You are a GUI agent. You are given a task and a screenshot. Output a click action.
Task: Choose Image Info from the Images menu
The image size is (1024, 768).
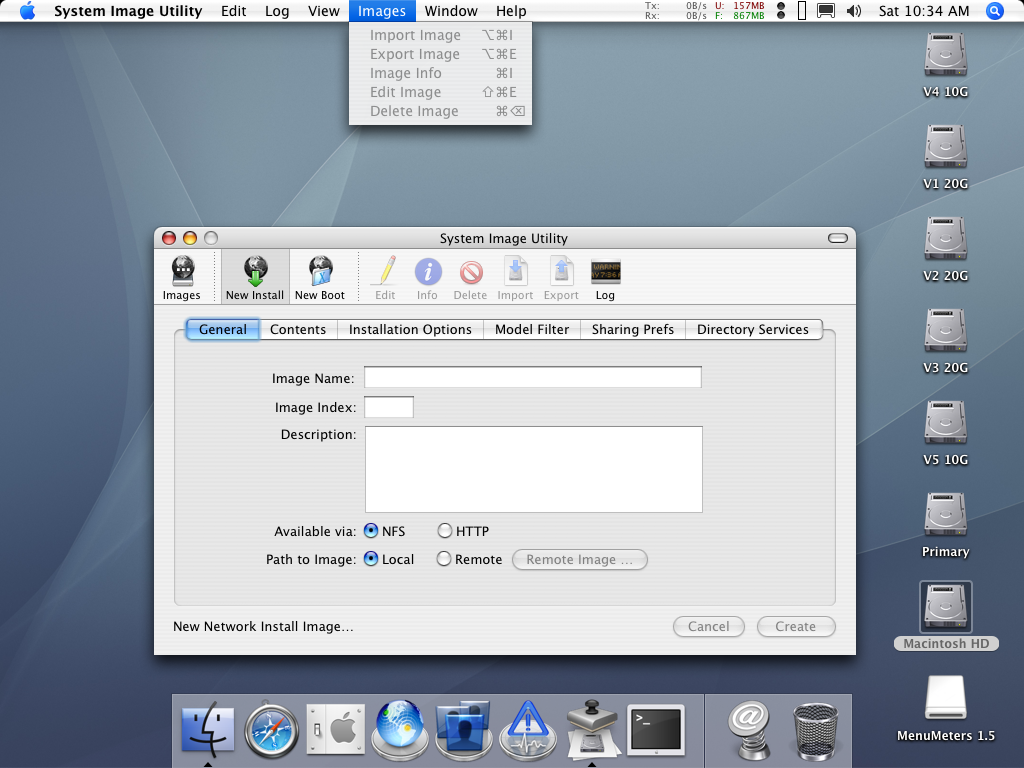click(441, 73)
